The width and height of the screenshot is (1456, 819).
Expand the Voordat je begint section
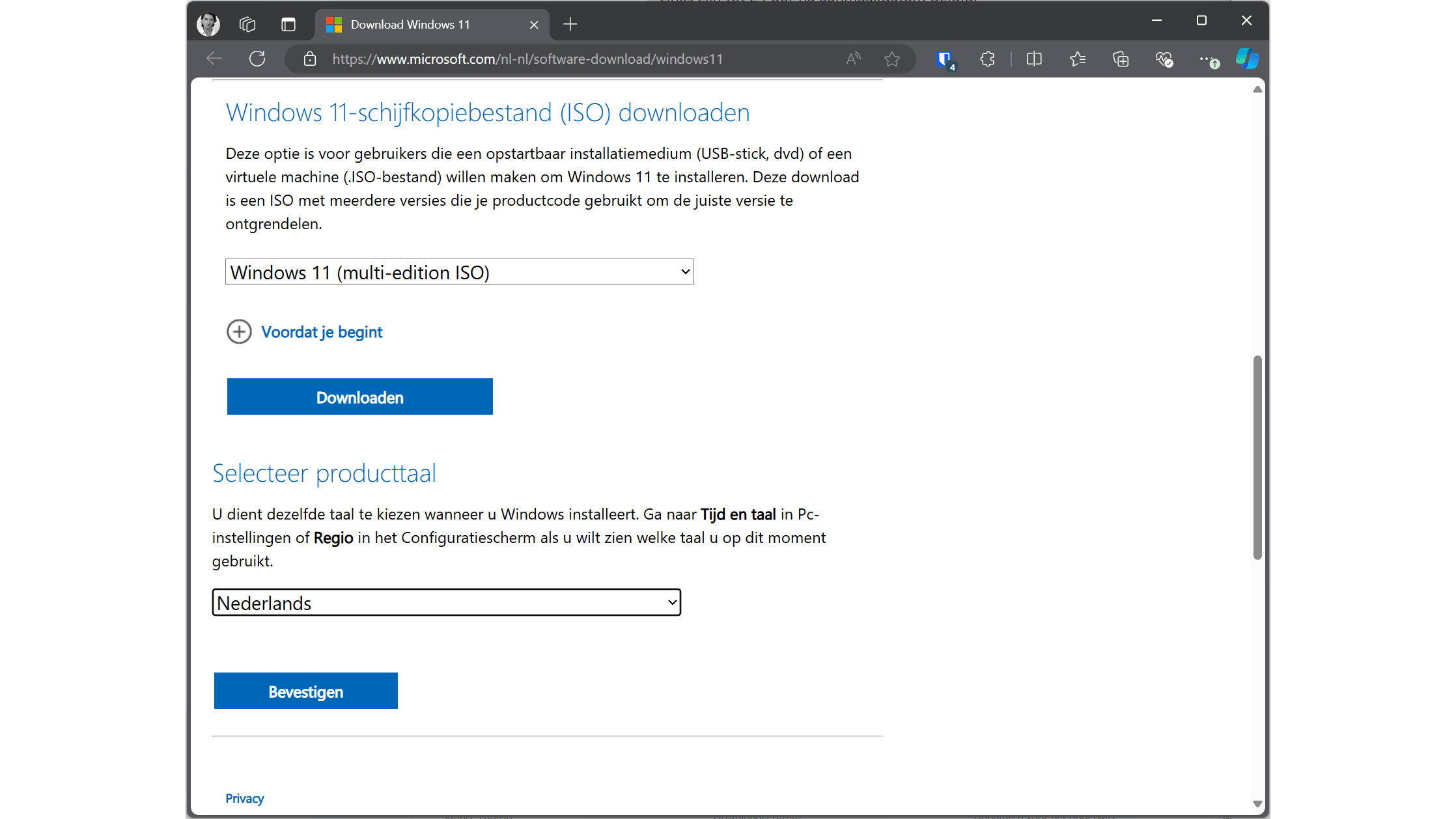[322, 332]
